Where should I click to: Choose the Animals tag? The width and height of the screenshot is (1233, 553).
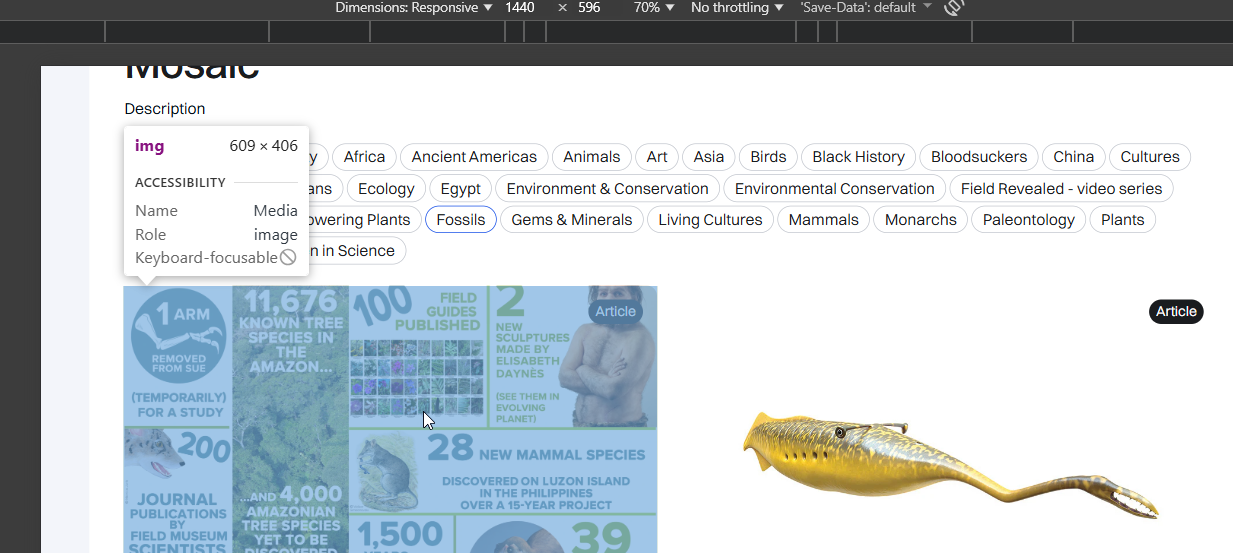coord(591,157)
